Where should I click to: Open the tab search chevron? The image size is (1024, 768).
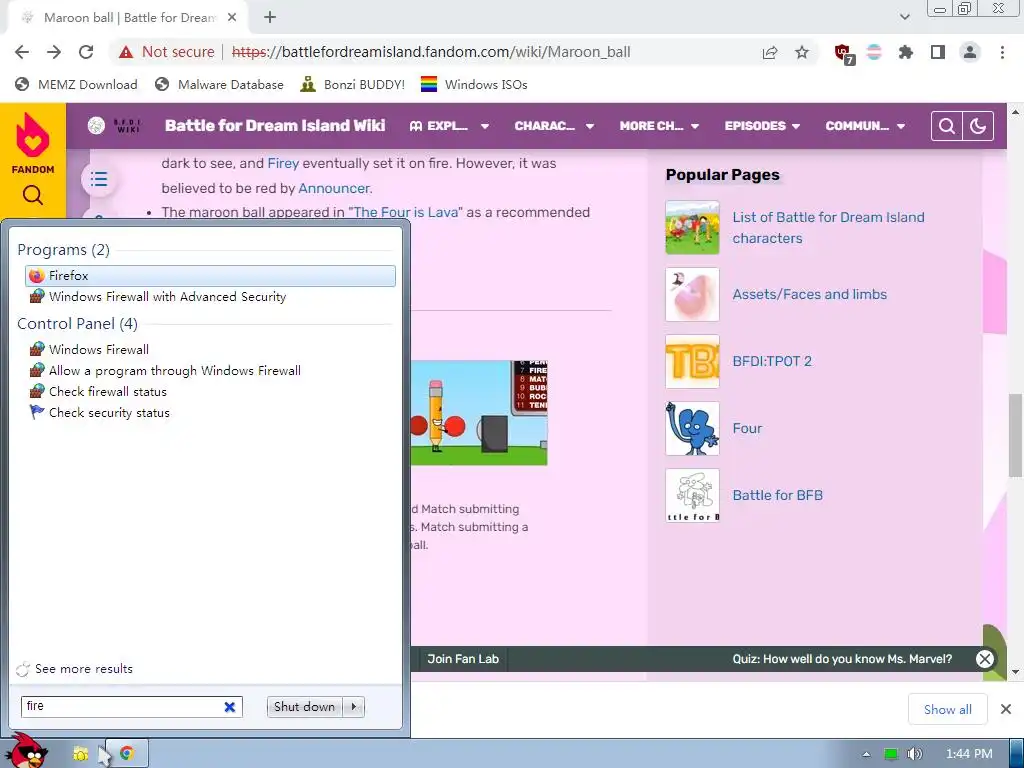(x=904, y=18)
